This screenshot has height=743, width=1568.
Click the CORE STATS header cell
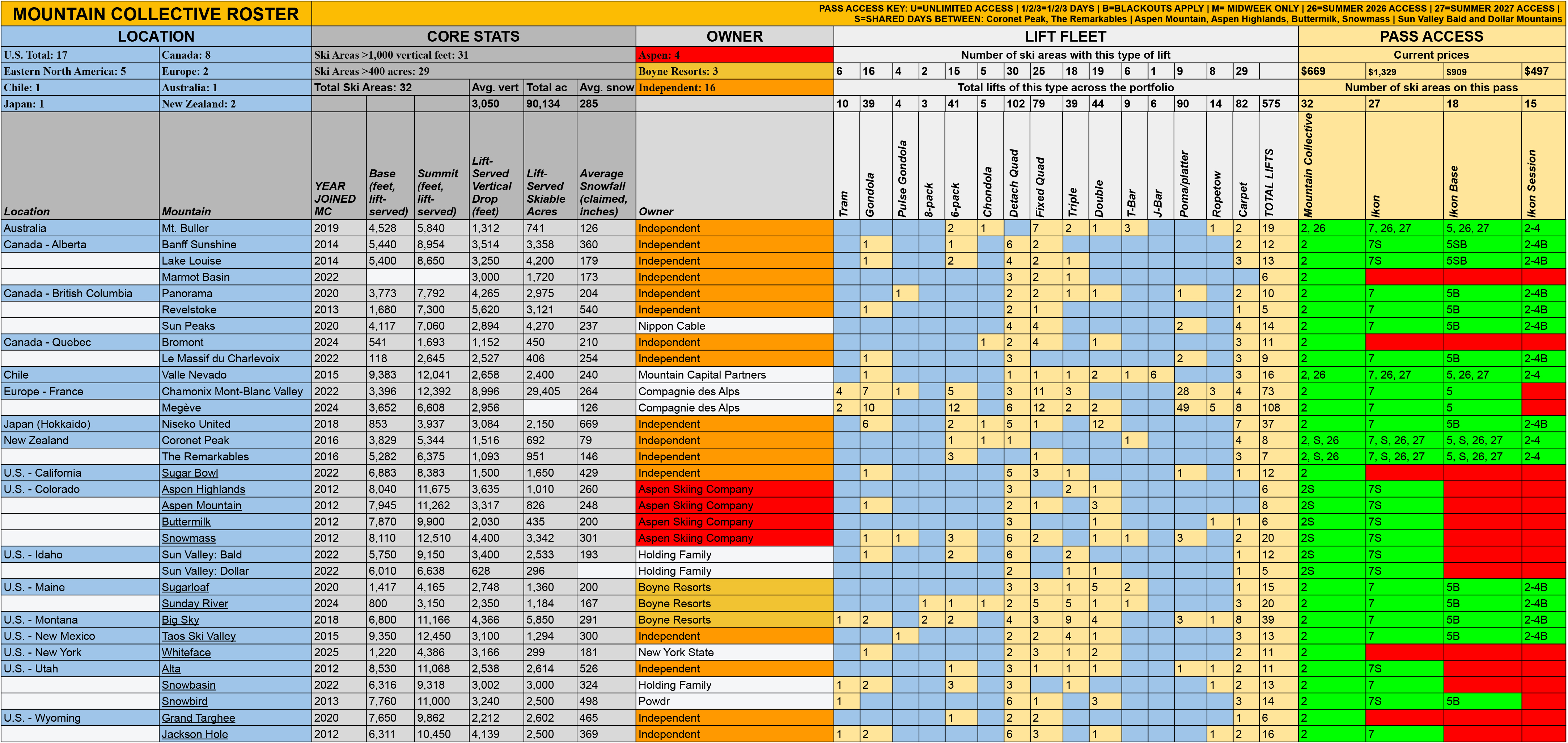[x=473, y=37]
